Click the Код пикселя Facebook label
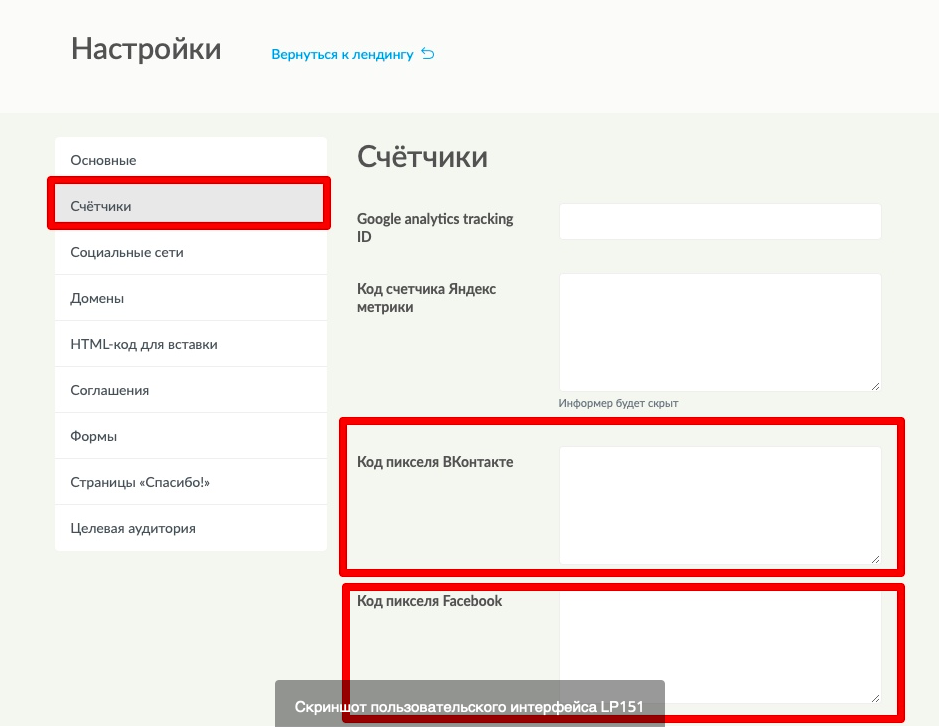The image size is (939, 727). [429, 601]
